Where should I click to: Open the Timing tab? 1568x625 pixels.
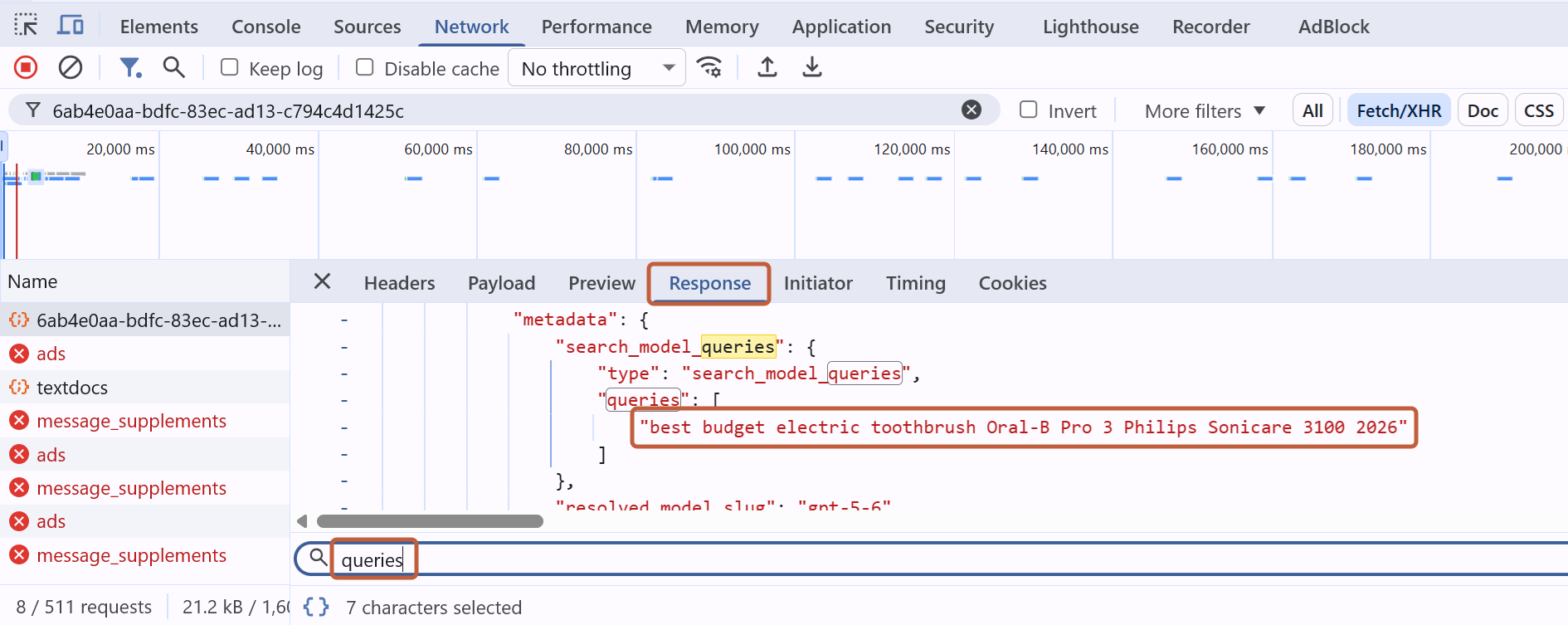tap(916, 283)
